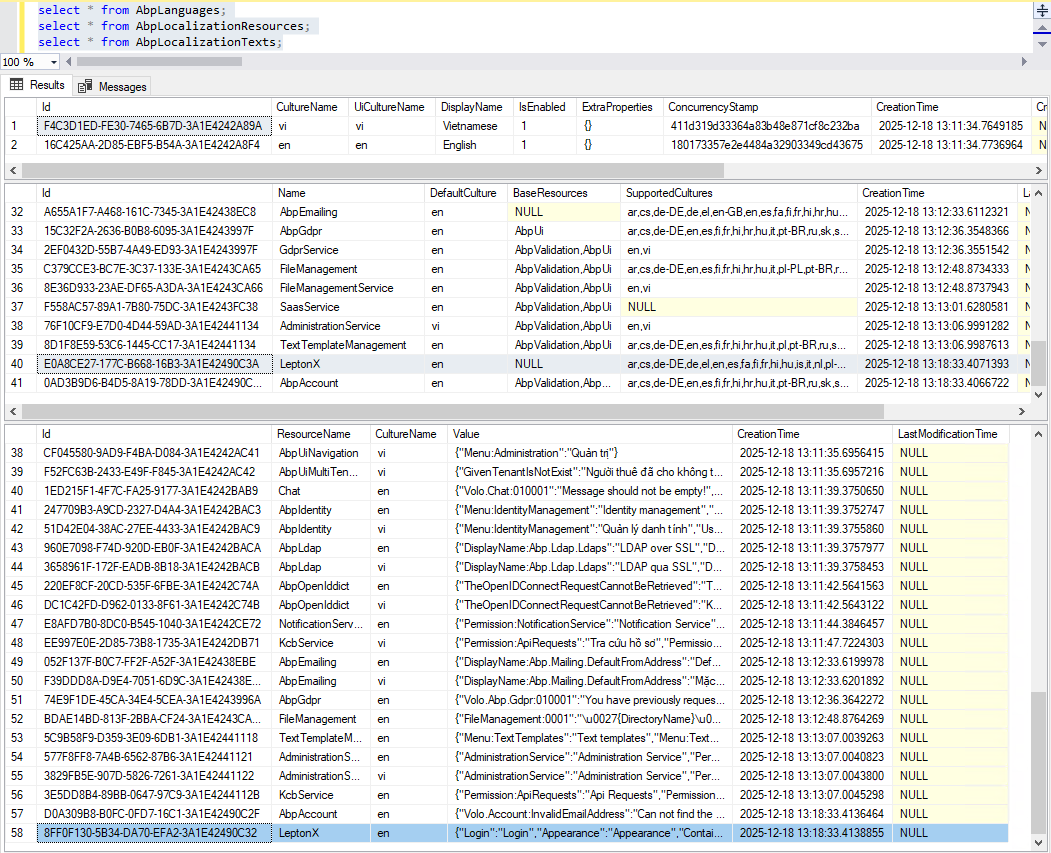Open the 100 % zoom level dropdown
The width and height of the screenshot is (1051, 853).
click(53, 62)
